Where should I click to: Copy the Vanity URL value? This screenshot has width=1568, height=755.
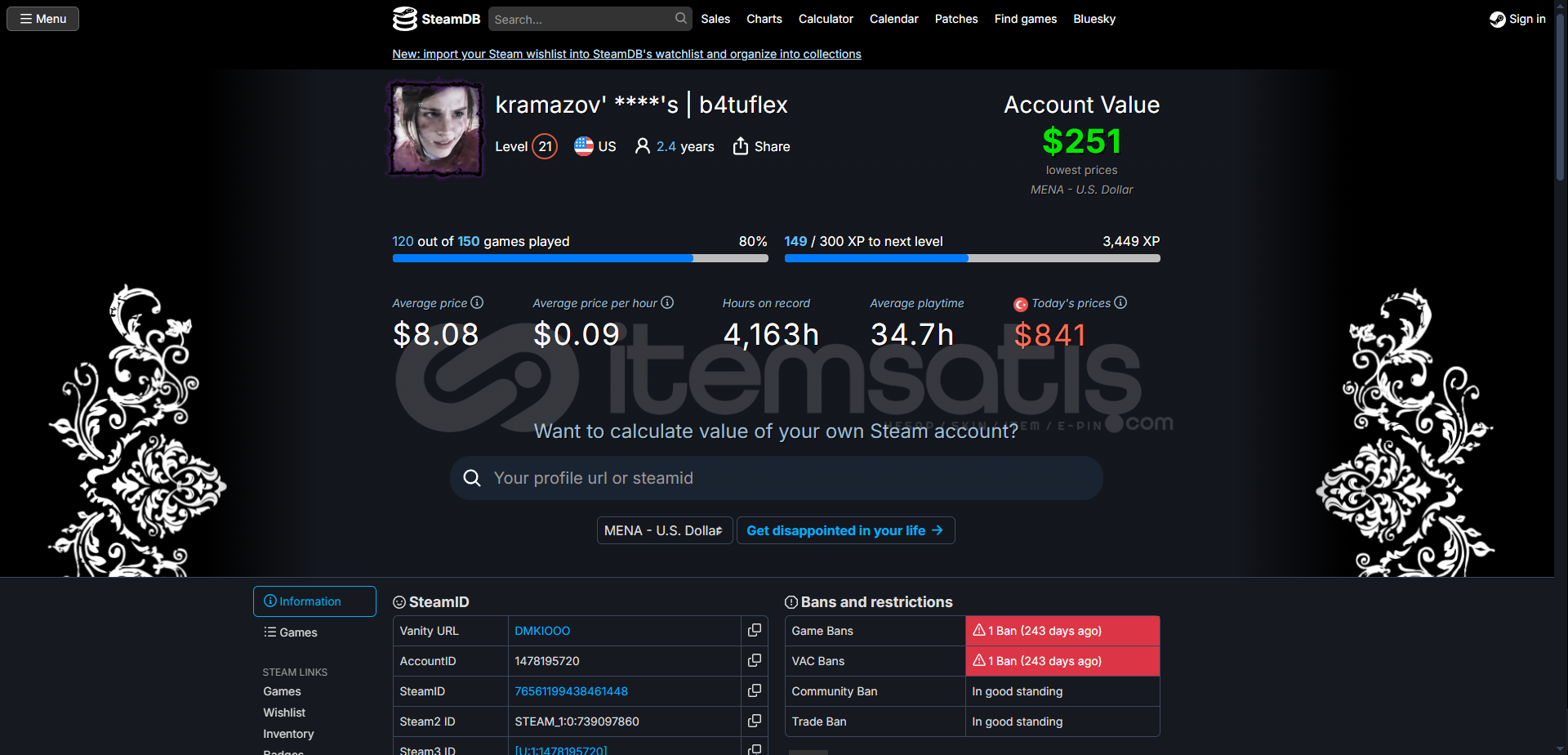(x=755, y=630)
